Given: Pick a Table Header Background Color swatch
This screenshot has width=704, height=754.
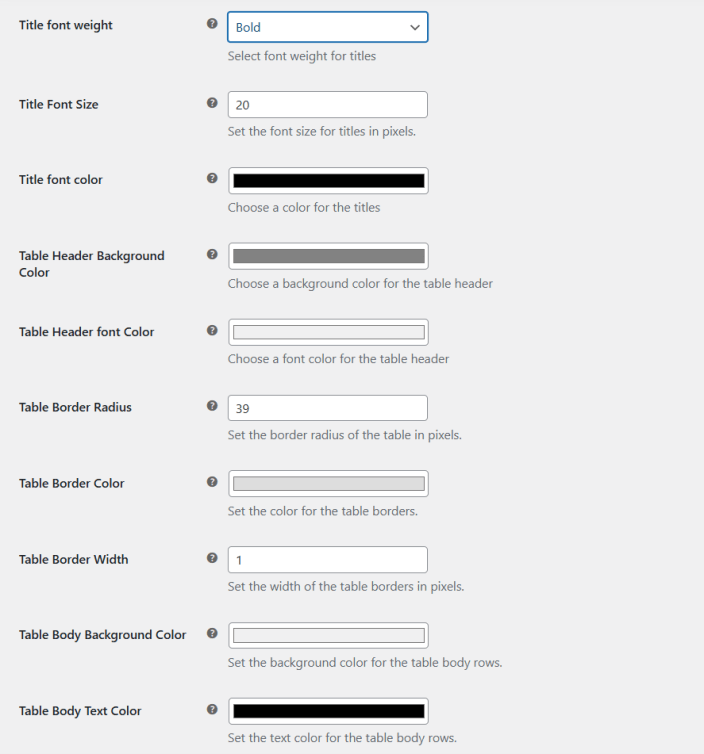Looking at the screenshot, I should [x=328, y=256].
